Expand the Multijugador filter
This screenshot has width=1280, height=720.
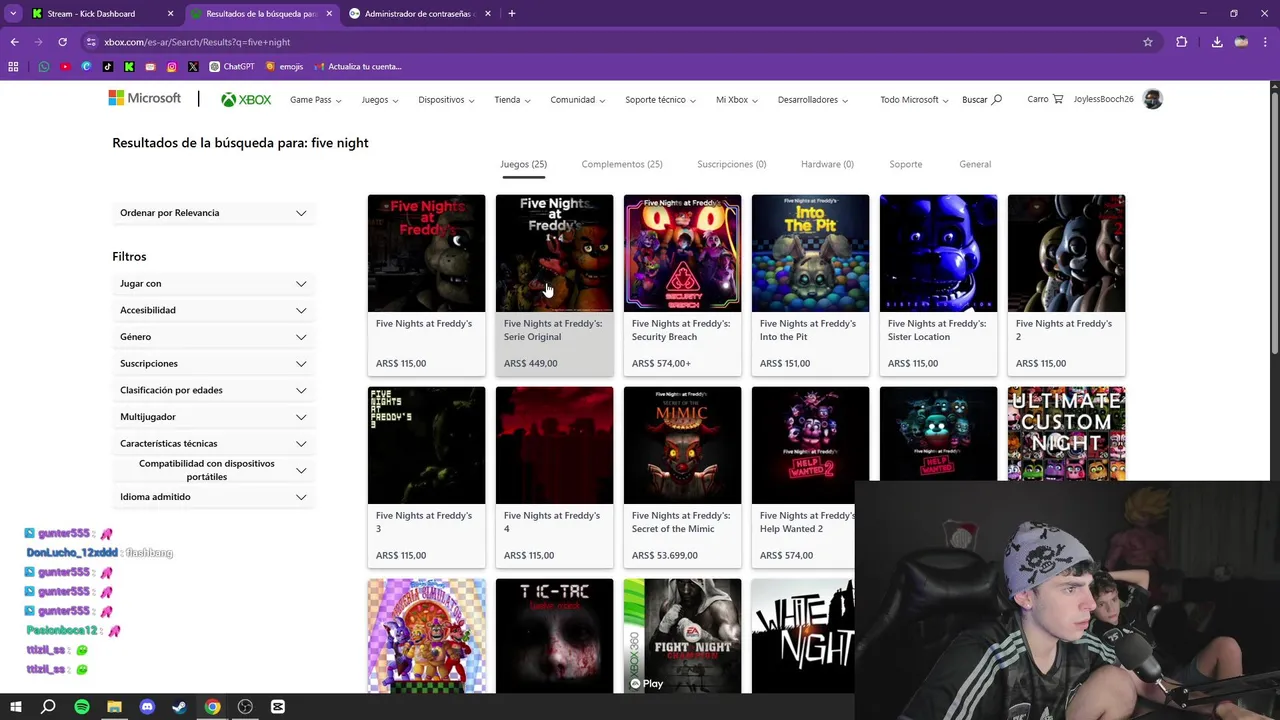213,417
